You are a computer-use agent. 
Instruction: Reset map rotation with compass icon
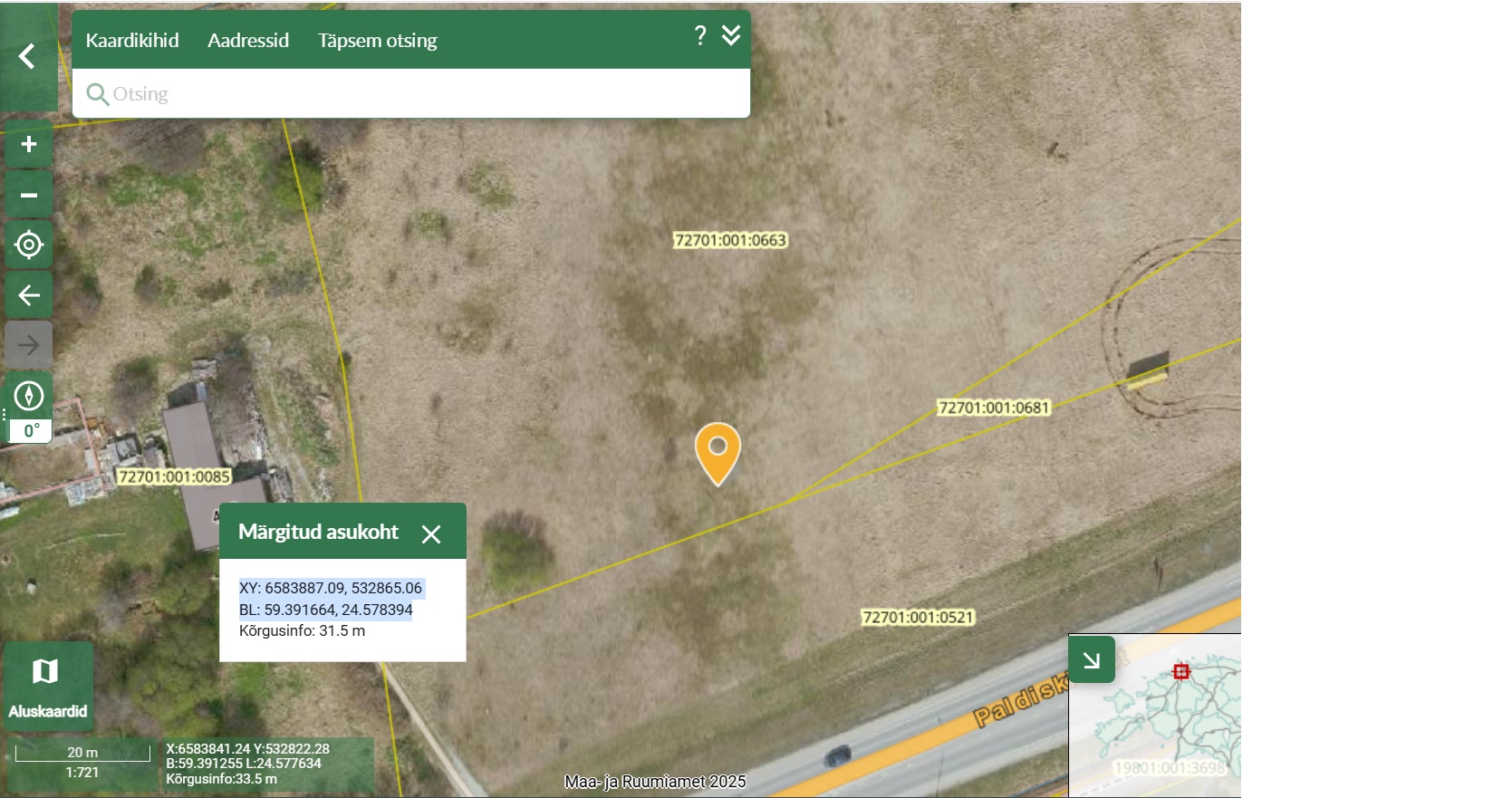tap(29, 396)
